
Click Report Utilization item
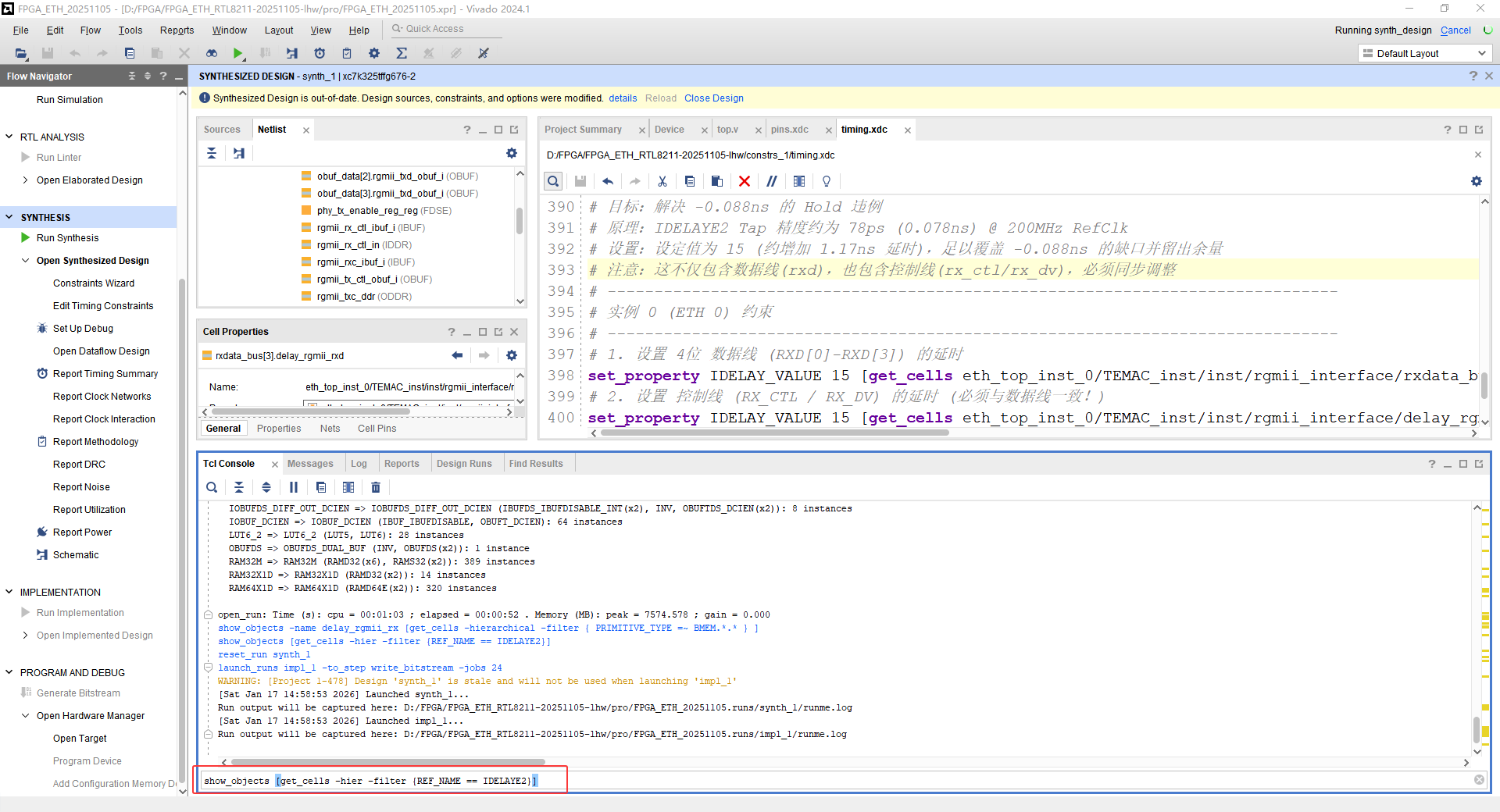pyautogui.click(x=89, y=510)
